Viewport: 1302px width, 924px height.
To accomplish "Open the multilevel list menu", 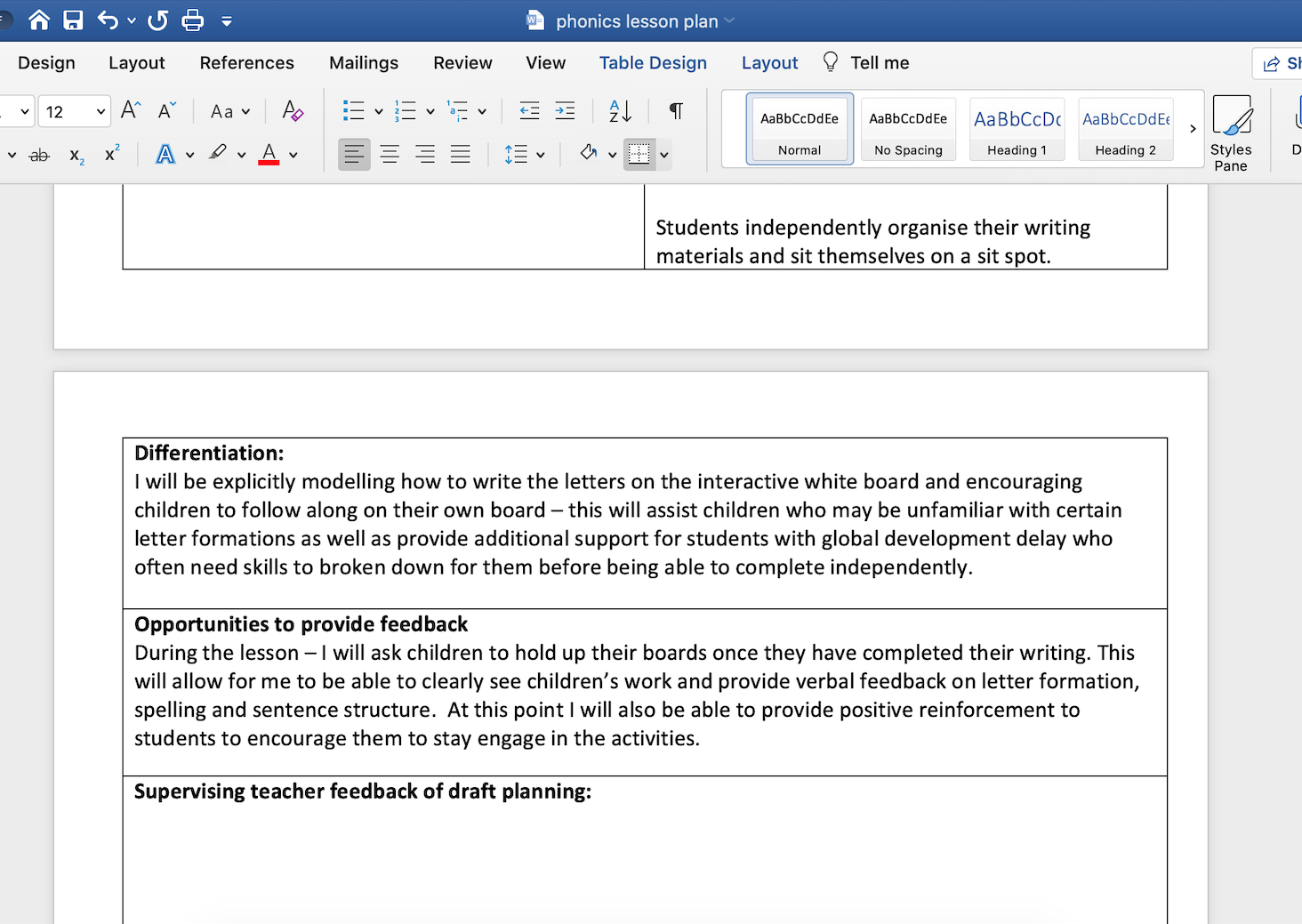I will tap(458, 110).
